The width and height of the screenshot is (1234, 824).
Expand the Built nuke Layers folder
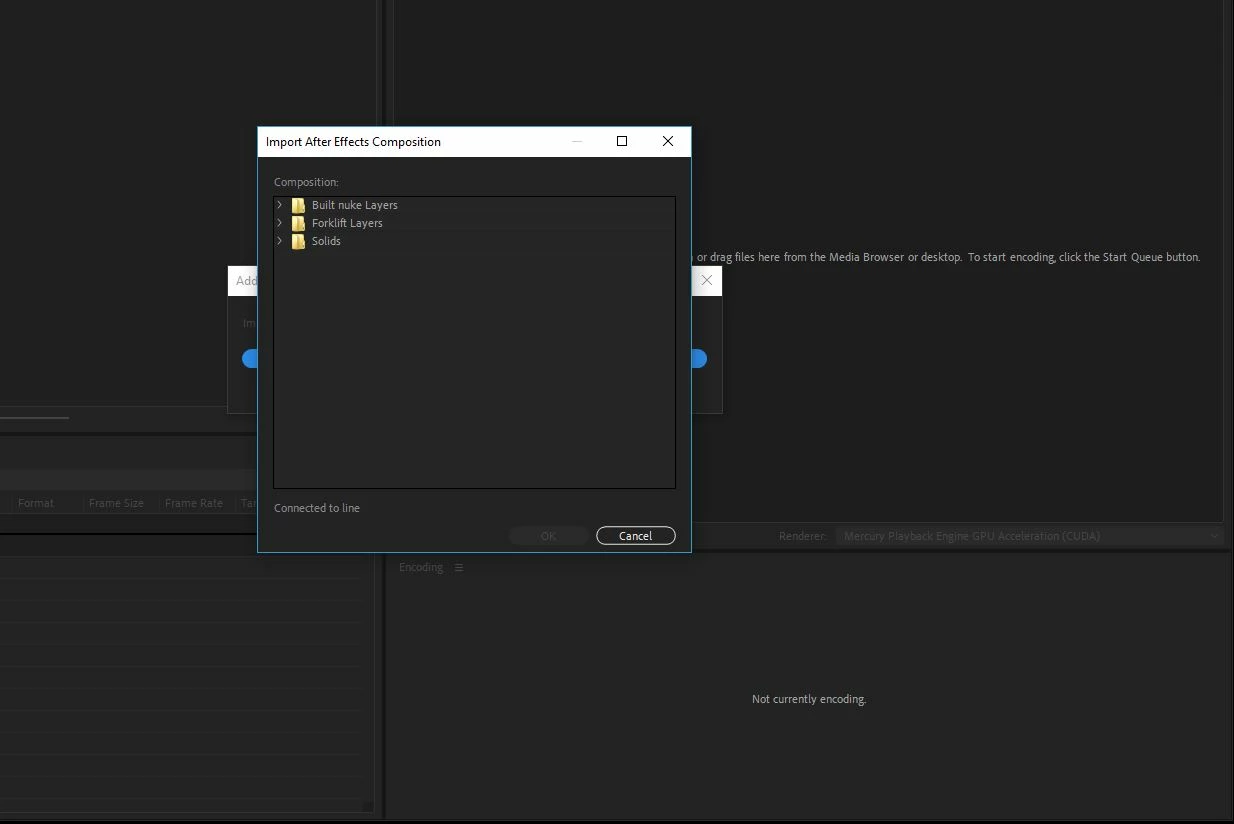tap(280, 205)
